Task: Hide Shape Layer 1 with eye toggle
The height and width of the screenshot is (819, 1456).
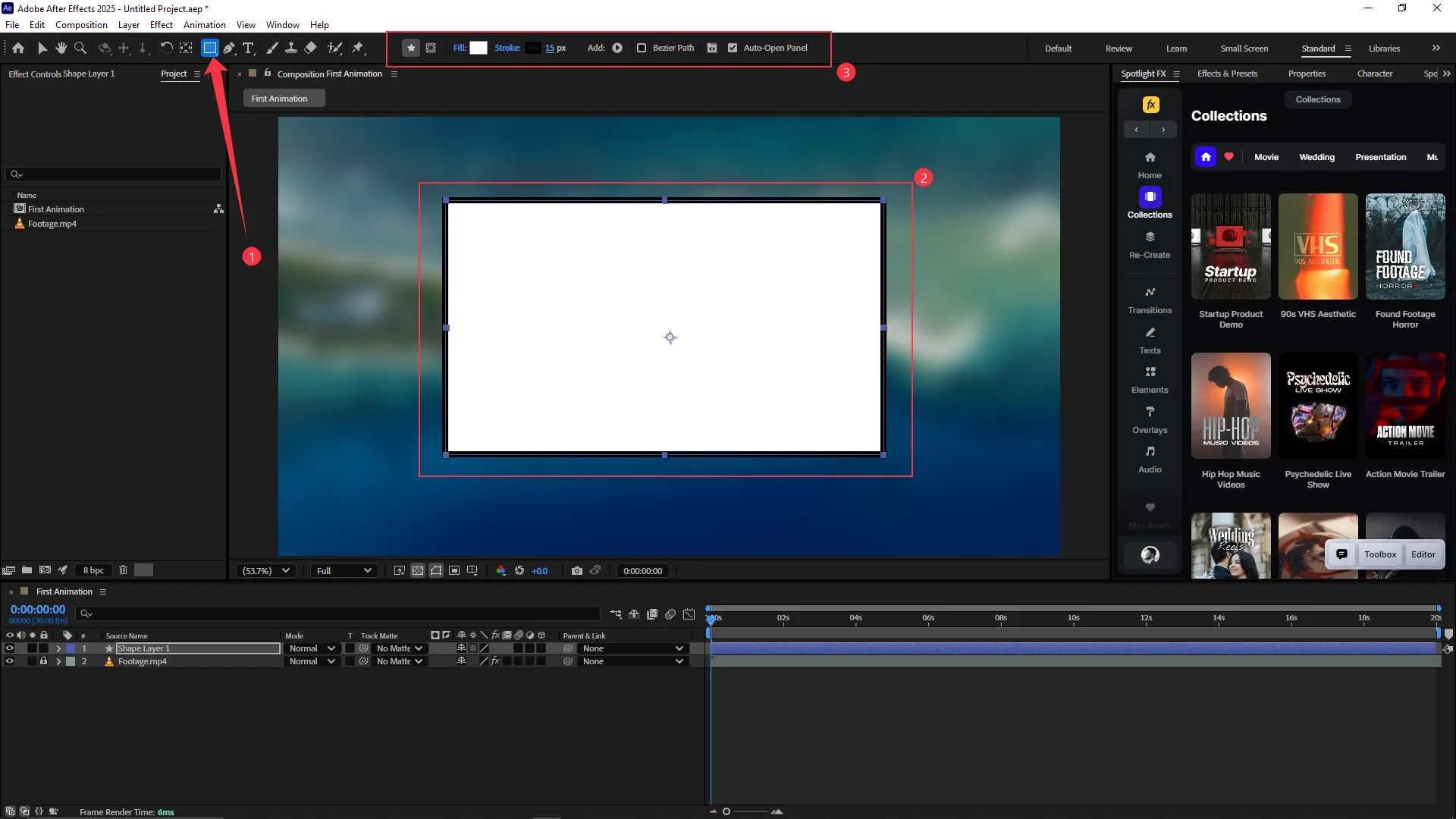Action: pyautogui.click(x=10, y=648)
